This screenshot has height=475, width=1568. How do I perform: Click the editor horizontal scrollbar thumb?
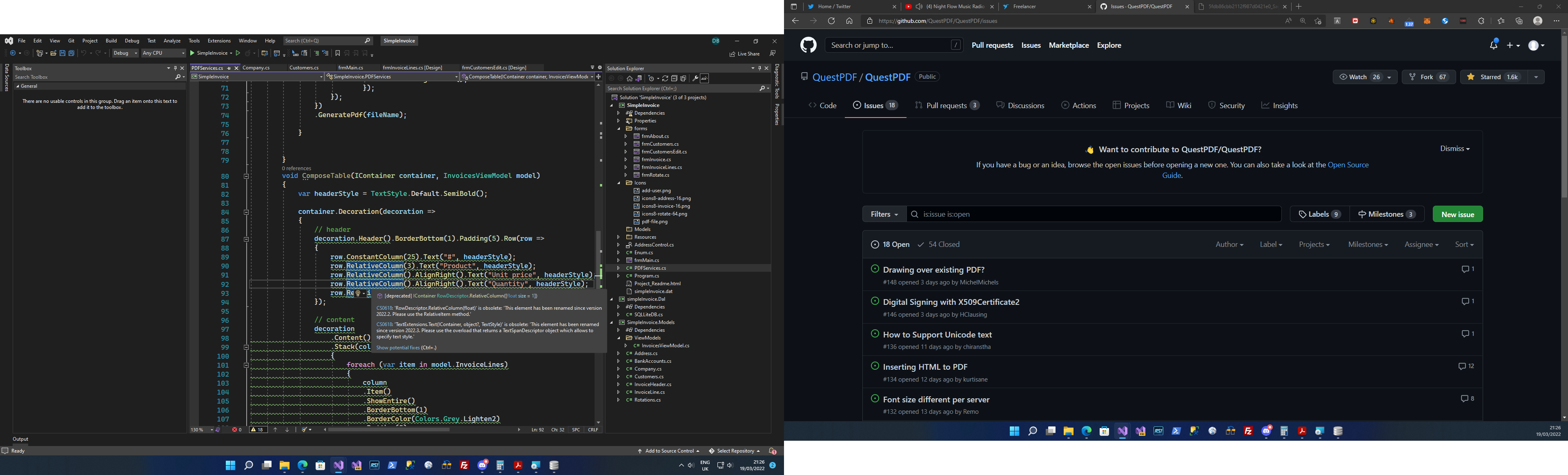(390, 430)
